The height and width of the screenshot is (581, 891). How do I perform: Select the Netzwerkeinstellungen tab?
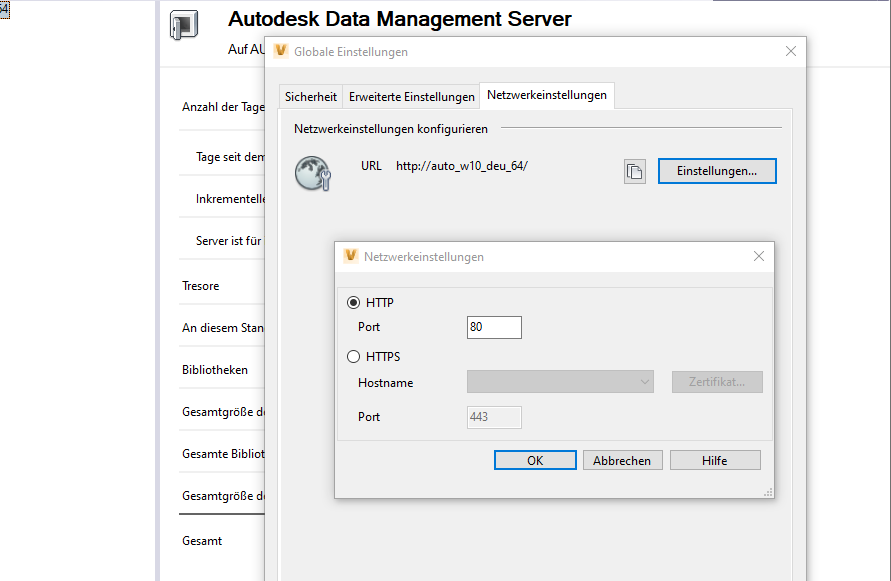pyautogui.click(x=547, y=95)
